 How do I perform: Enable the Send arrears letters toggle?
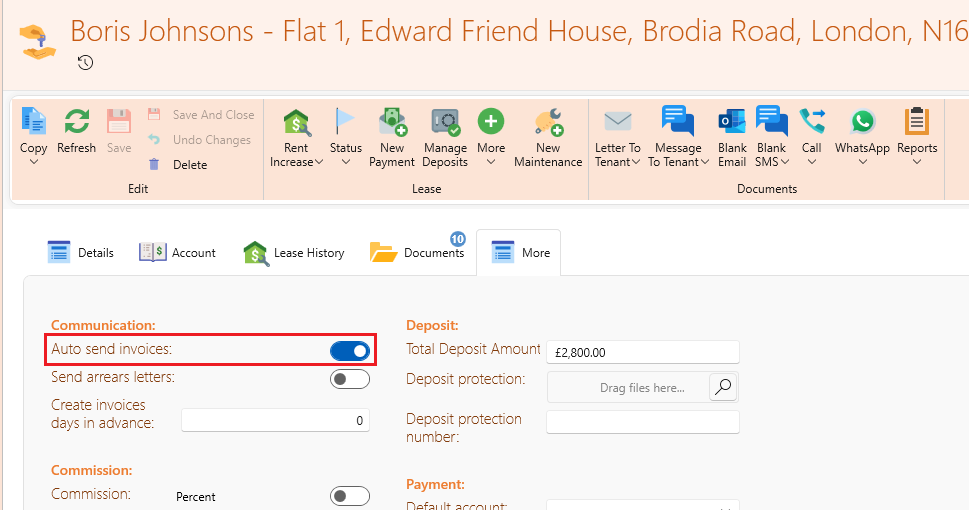click(350, 379)
